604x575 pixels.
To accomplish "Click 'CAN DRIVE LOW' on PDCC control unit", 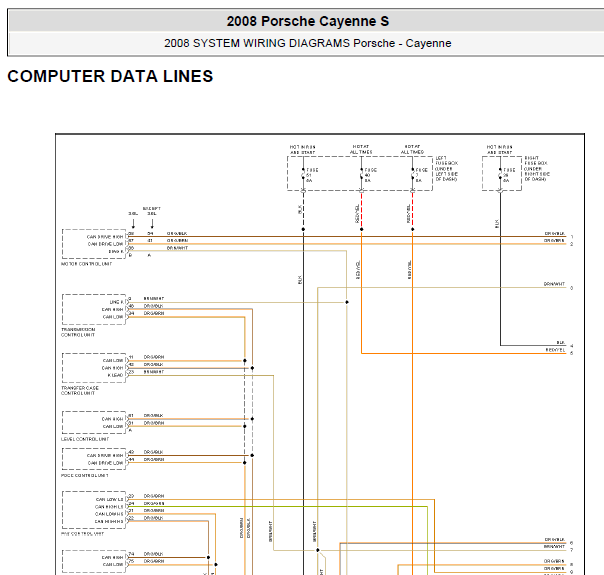I will (x=106, y=463).
